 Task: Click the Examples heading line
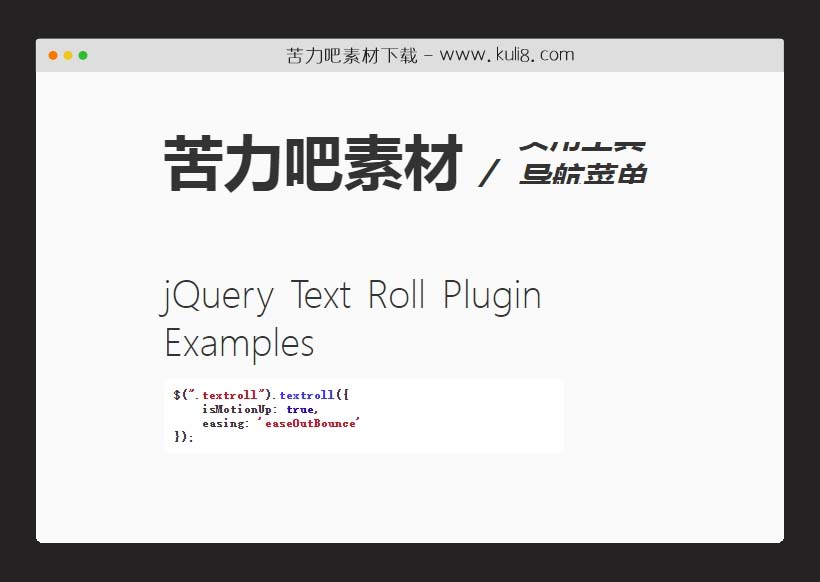238,343
